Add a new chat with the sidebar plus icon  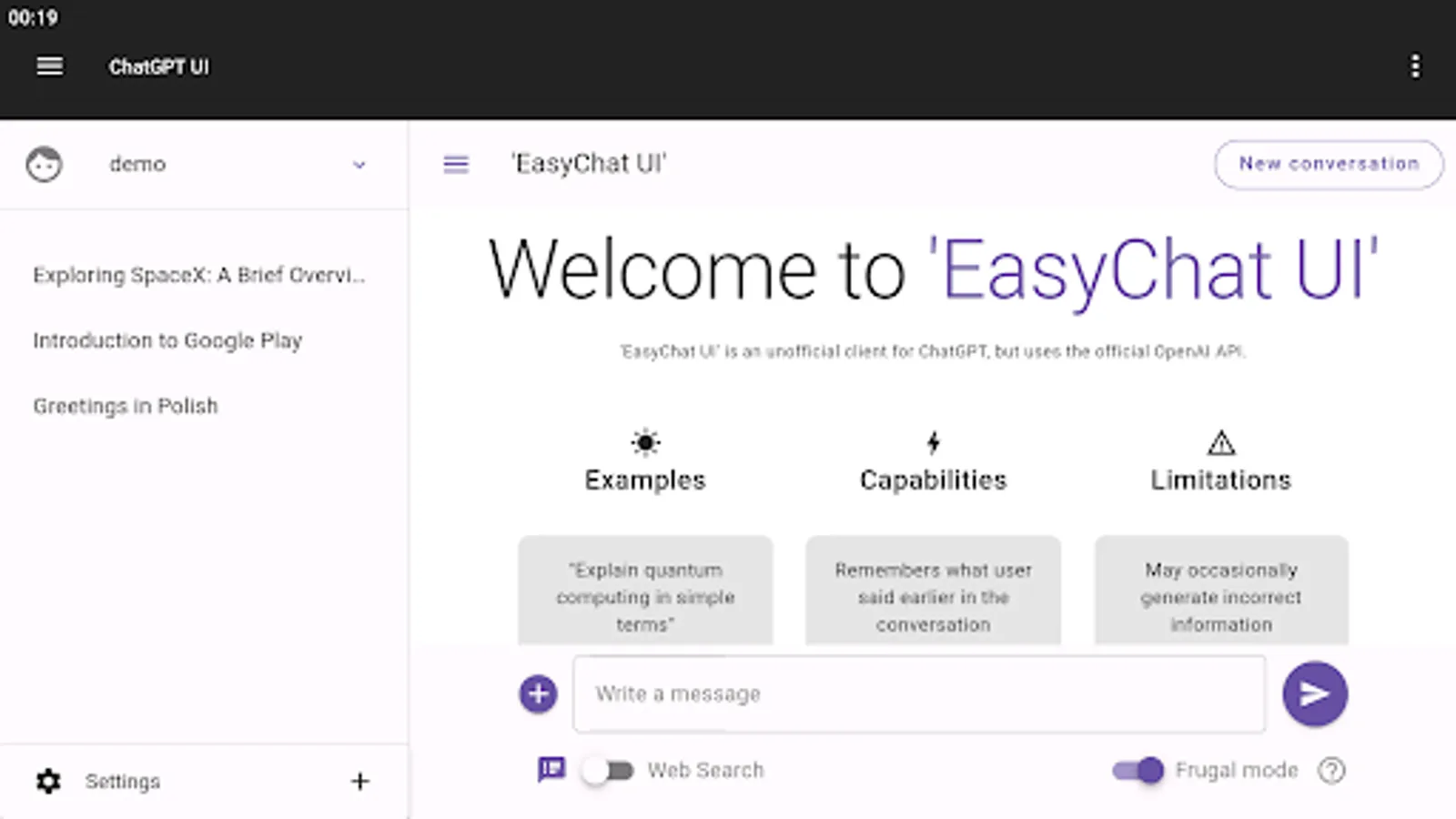pos(360,782)
